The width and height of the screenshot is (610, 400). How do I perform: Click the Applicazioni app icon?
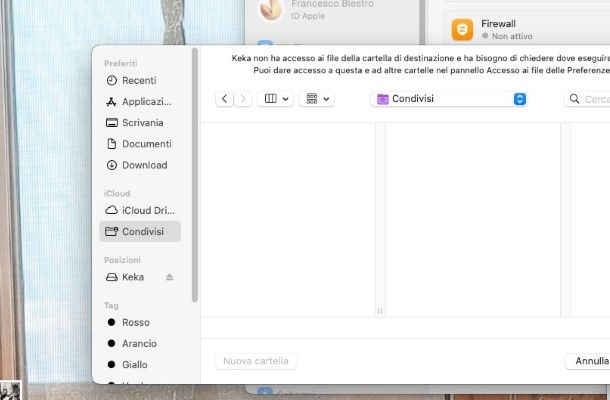pos(111,102)
